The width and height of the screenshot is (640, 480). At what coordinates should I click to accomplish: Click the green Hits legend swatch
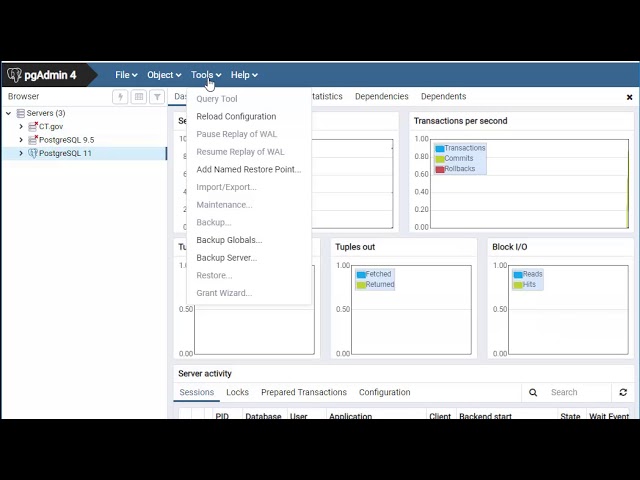[518, 285]
